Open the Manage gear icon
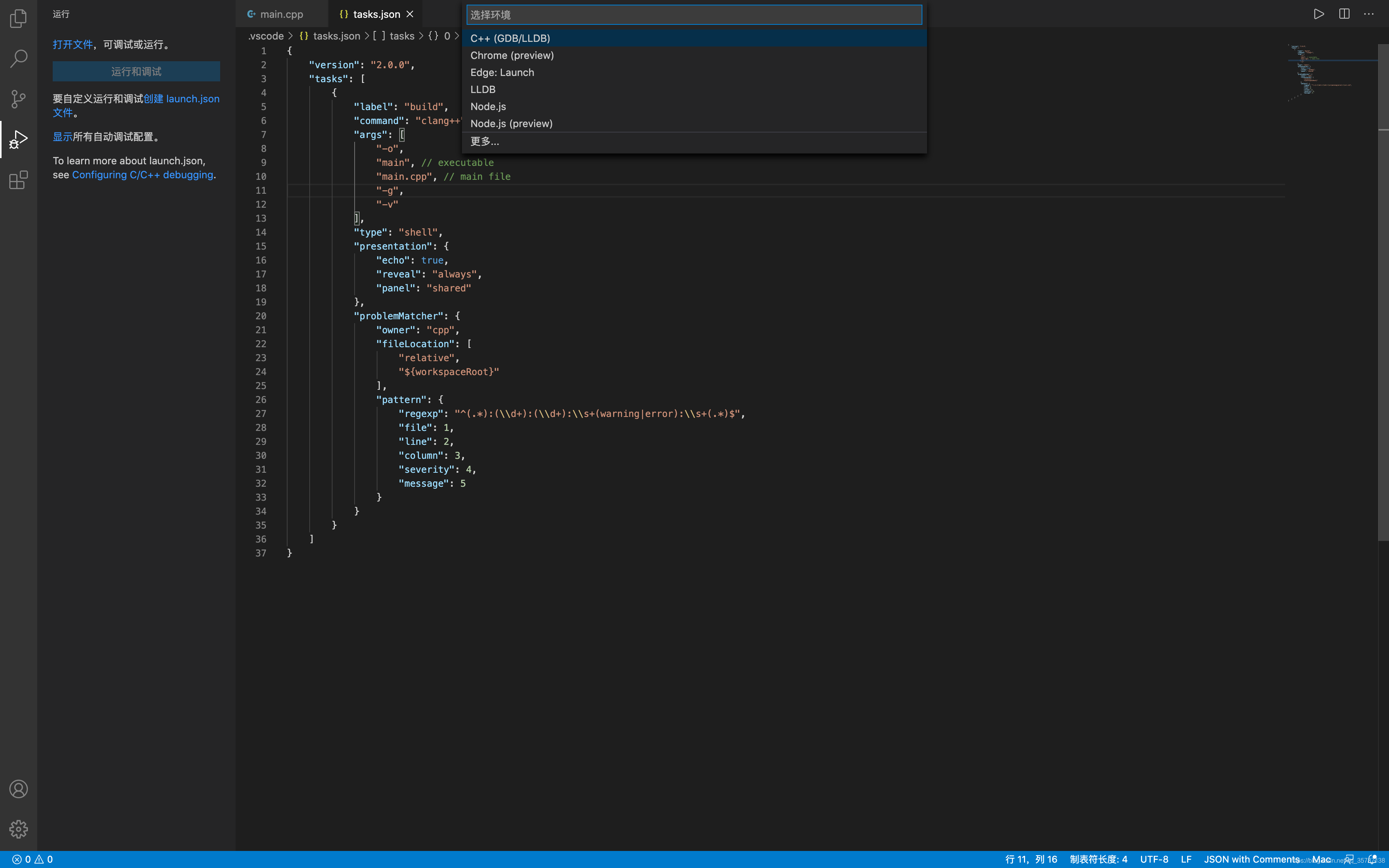 [x=18, y=829]
